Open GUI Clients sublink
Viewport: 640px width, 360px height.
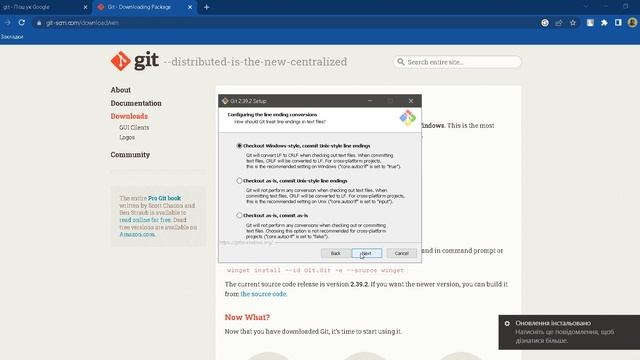coord(134,127)
